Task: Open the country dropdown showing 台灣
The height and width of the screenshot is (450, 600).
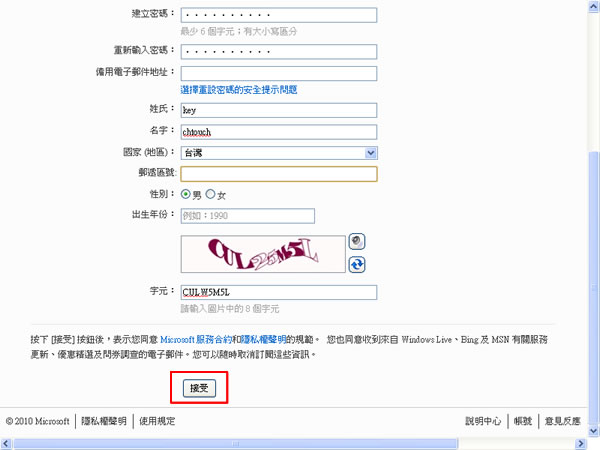Action: (279, 153)
